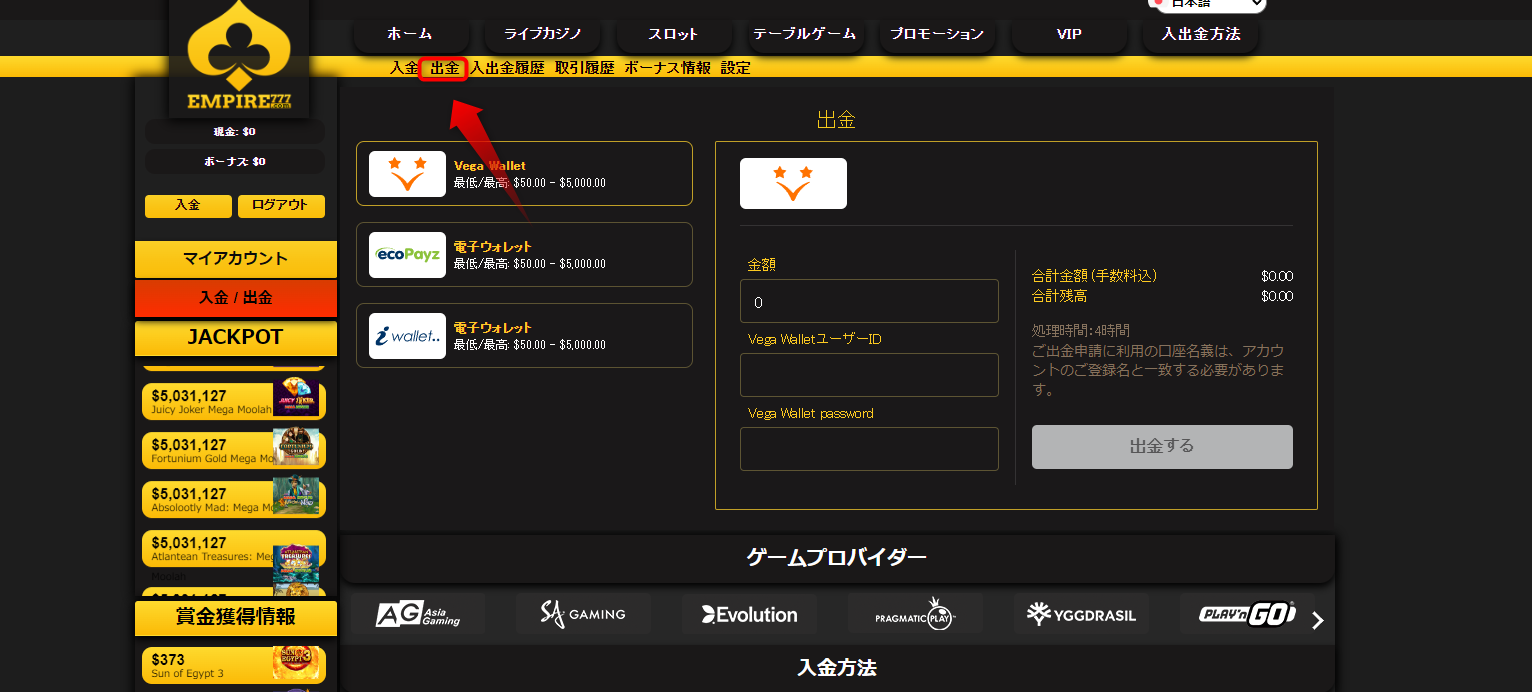Viewport: 1532px width, 692px height.
Task: Switch to 出金 sub-tab
Action: click(444, 68)
